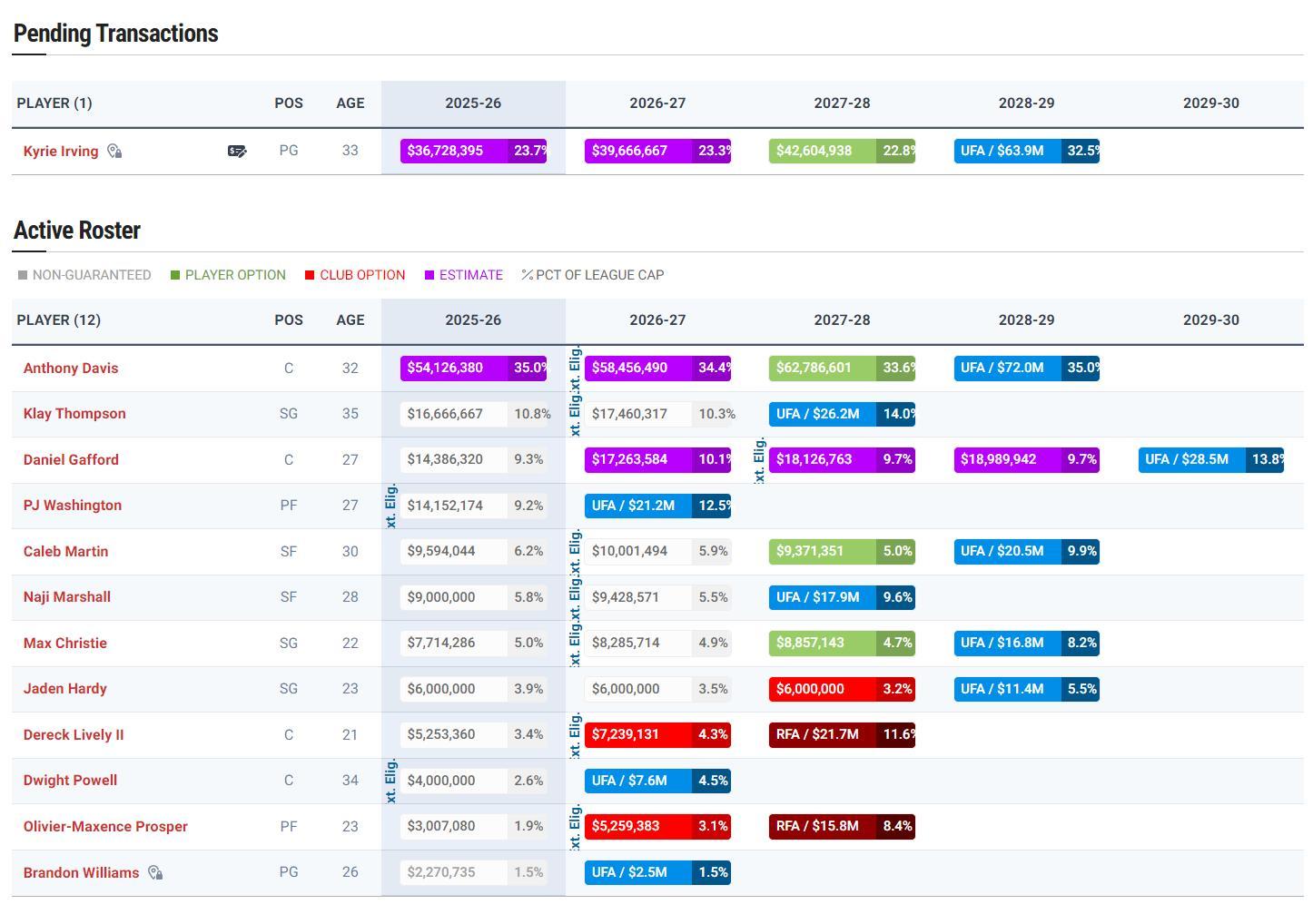Click the location-lock icon beside Kyrie Irving
Image resolution: width=1313 pixels, height=924 pixels.
[x=114, y=152]
